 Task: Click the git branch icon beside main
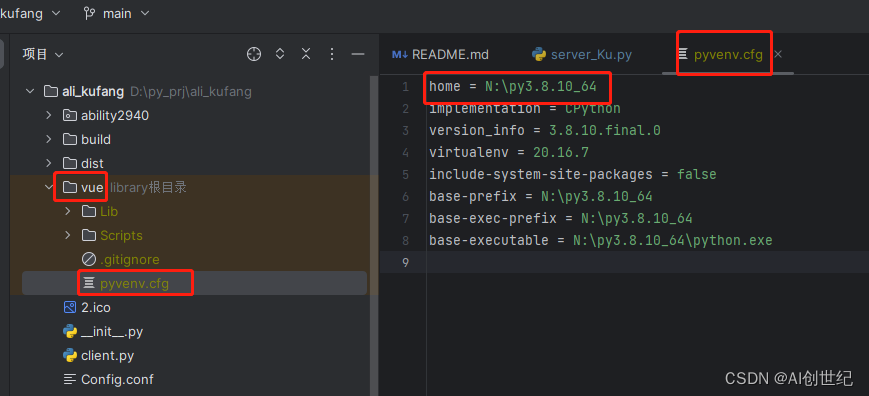[x=89, y=13]
